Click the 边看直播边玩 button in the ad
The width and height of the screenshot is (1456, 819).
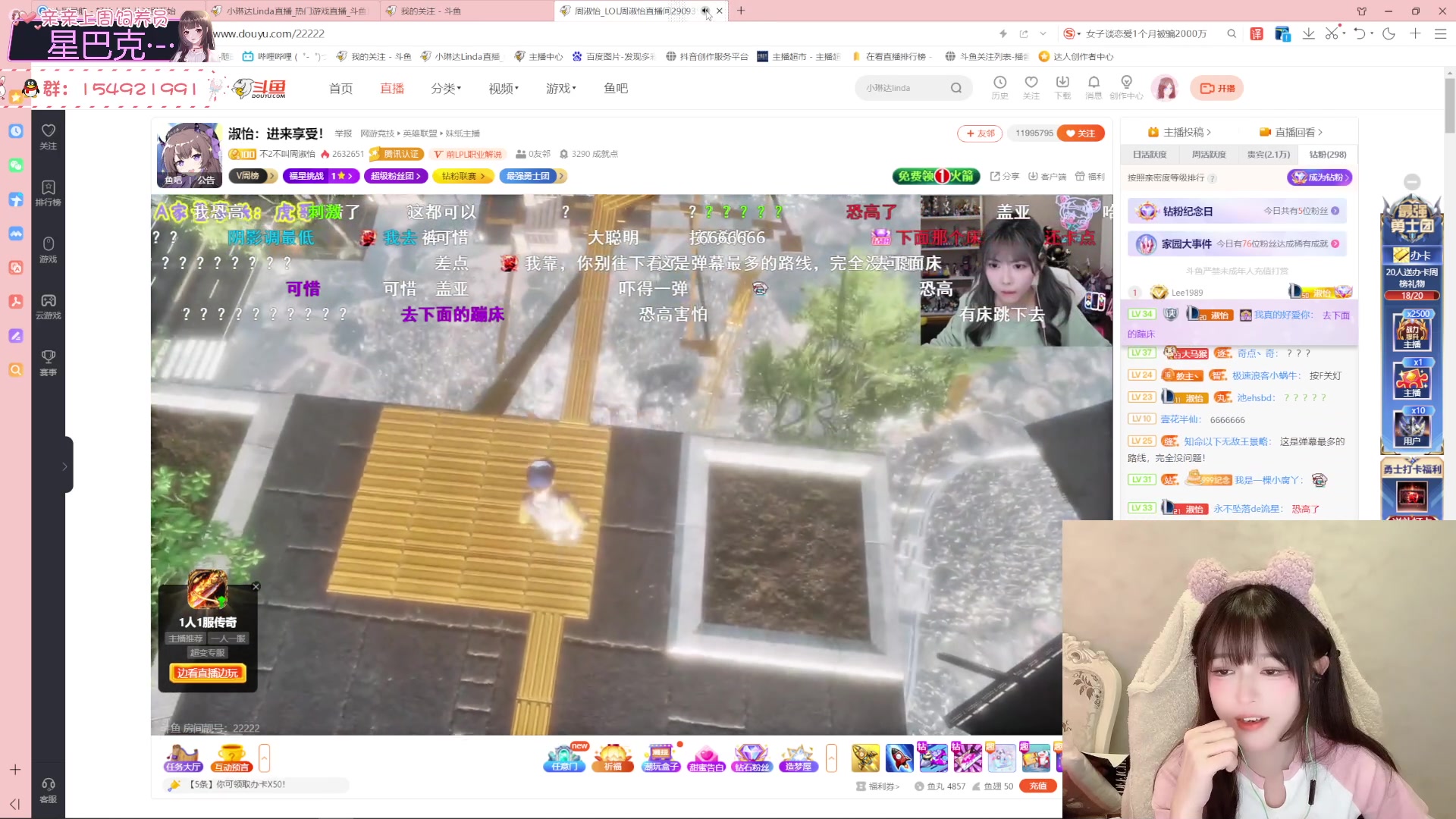(x=208, y=673)
